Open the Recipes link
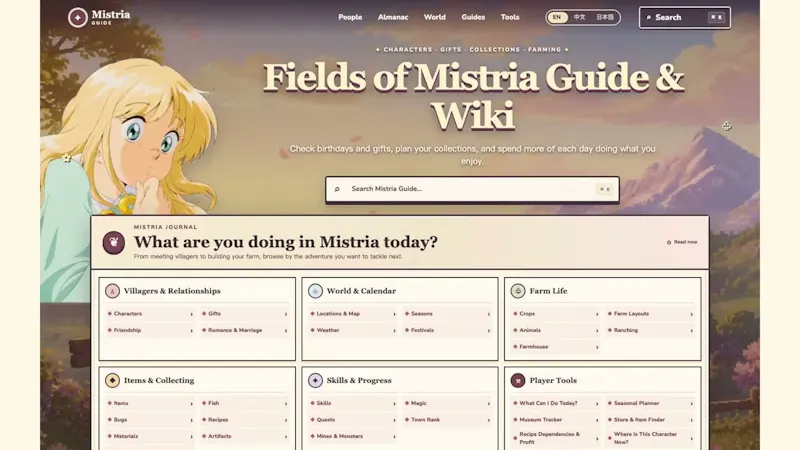The width and height of the screenshot is (800, 450). coord(244,420)
